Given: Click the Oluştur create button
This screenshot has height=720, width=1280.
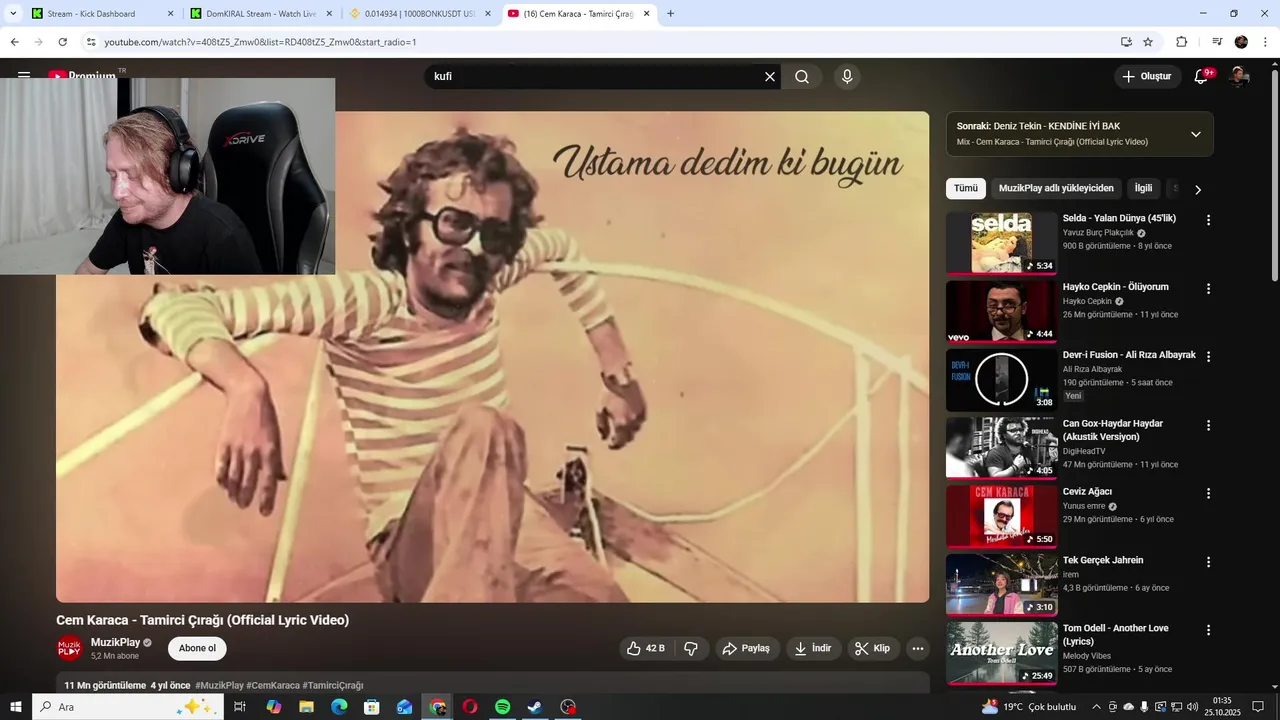Looking at the screenshot, I should coord(1146,76).
